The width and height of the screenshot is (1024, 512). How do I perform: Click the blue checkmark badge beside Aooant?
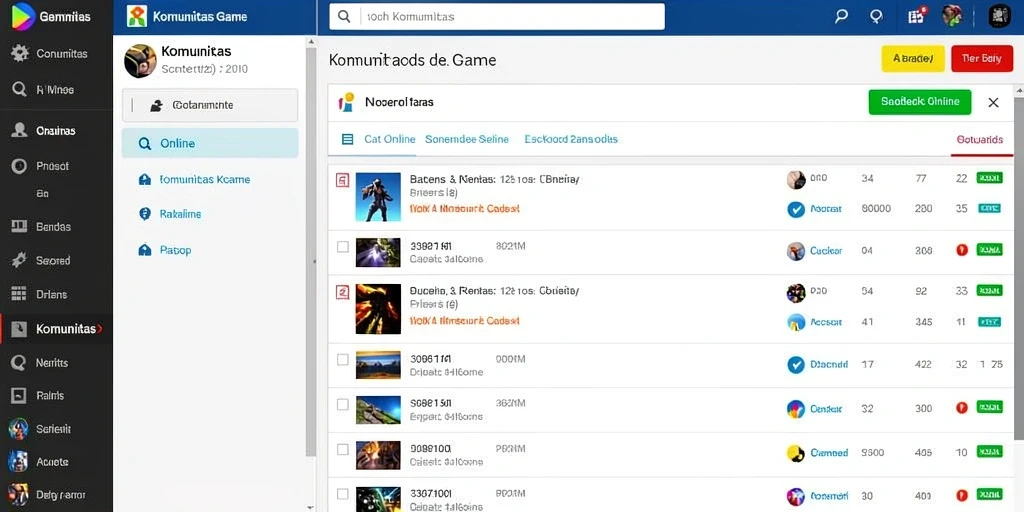[x=795, y=210]
